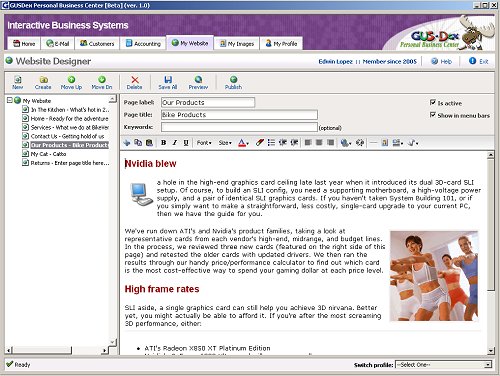This screenshot has width=500, height=376.
Task: Move the page down with Move Dn
Action: click(x=102, y=82)
